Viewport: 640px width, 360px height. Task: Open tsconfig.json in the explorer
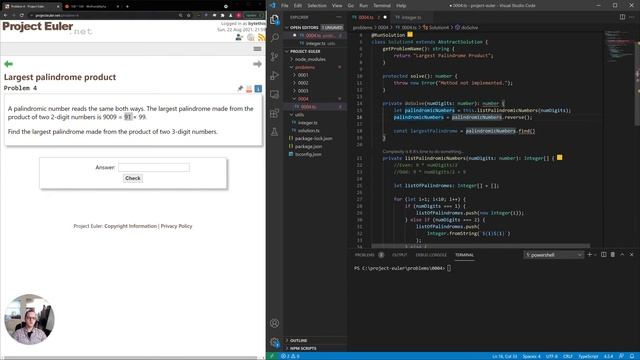(x=308, y=154)
